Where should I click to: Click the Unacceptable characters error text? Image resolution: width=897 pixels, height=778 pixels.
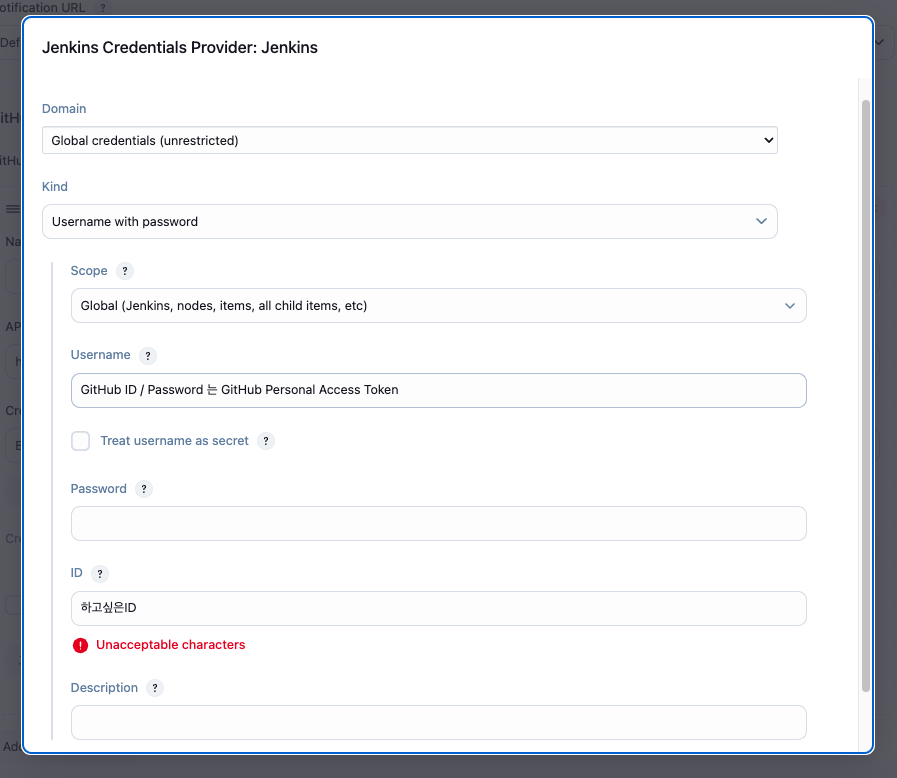170,645
